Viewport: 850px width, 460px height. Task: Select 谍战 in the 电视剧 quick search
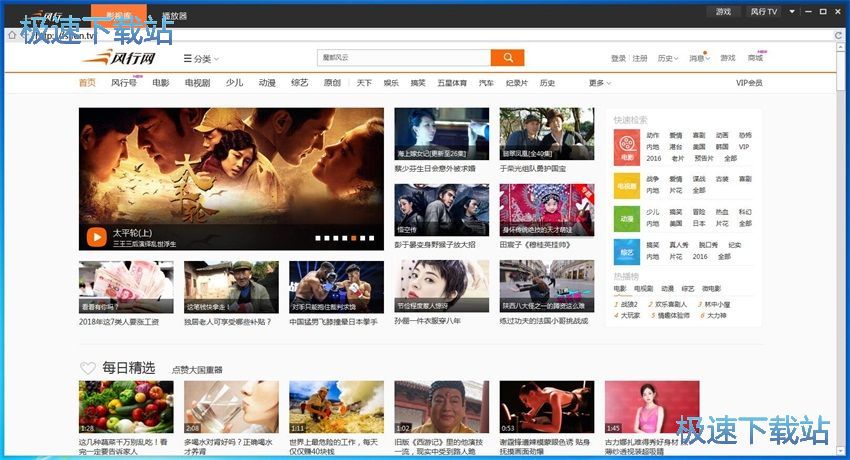699,179
